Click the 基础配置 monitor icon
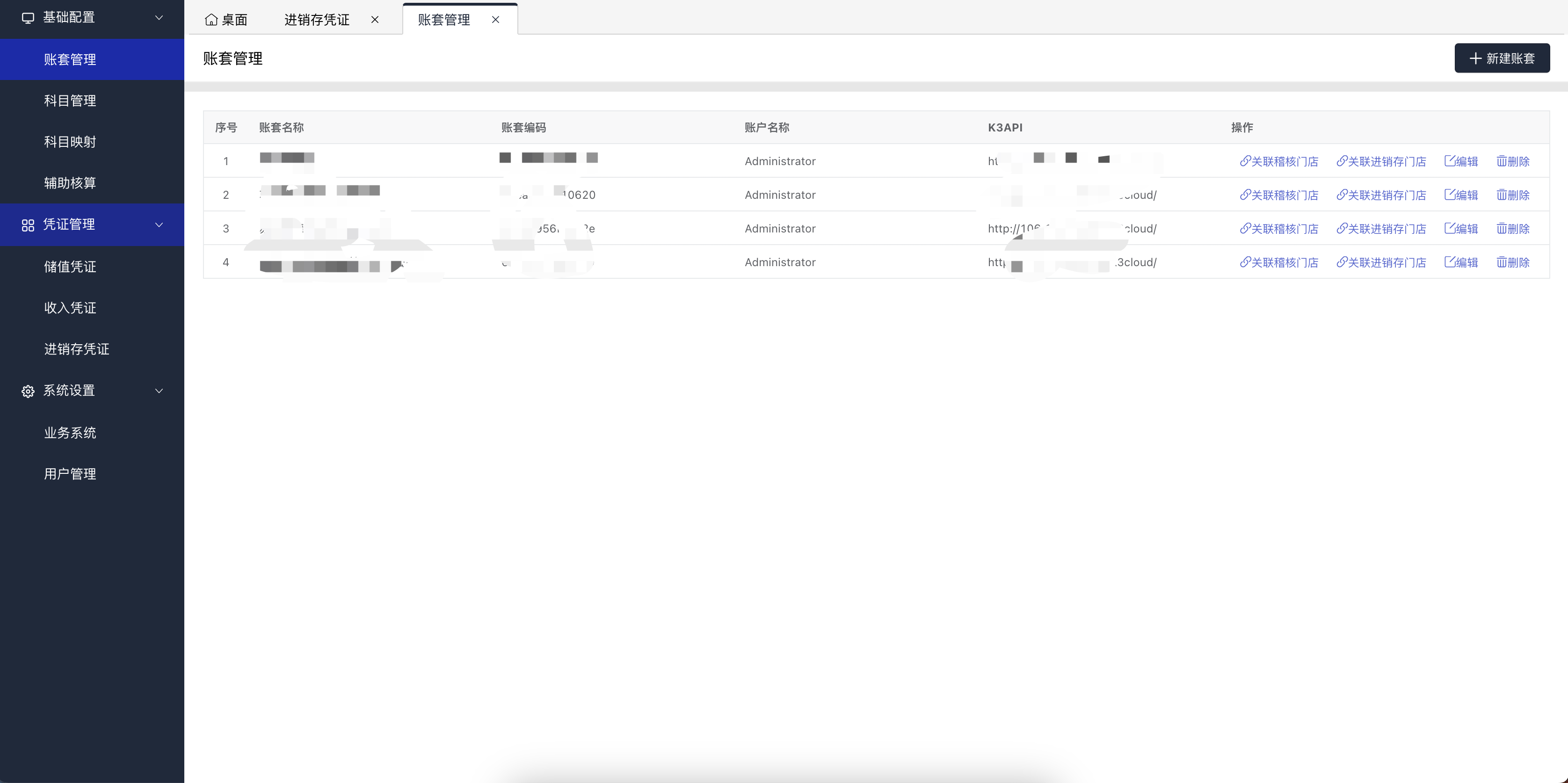Screen dimensions: 1568x783 click(28, 18)
